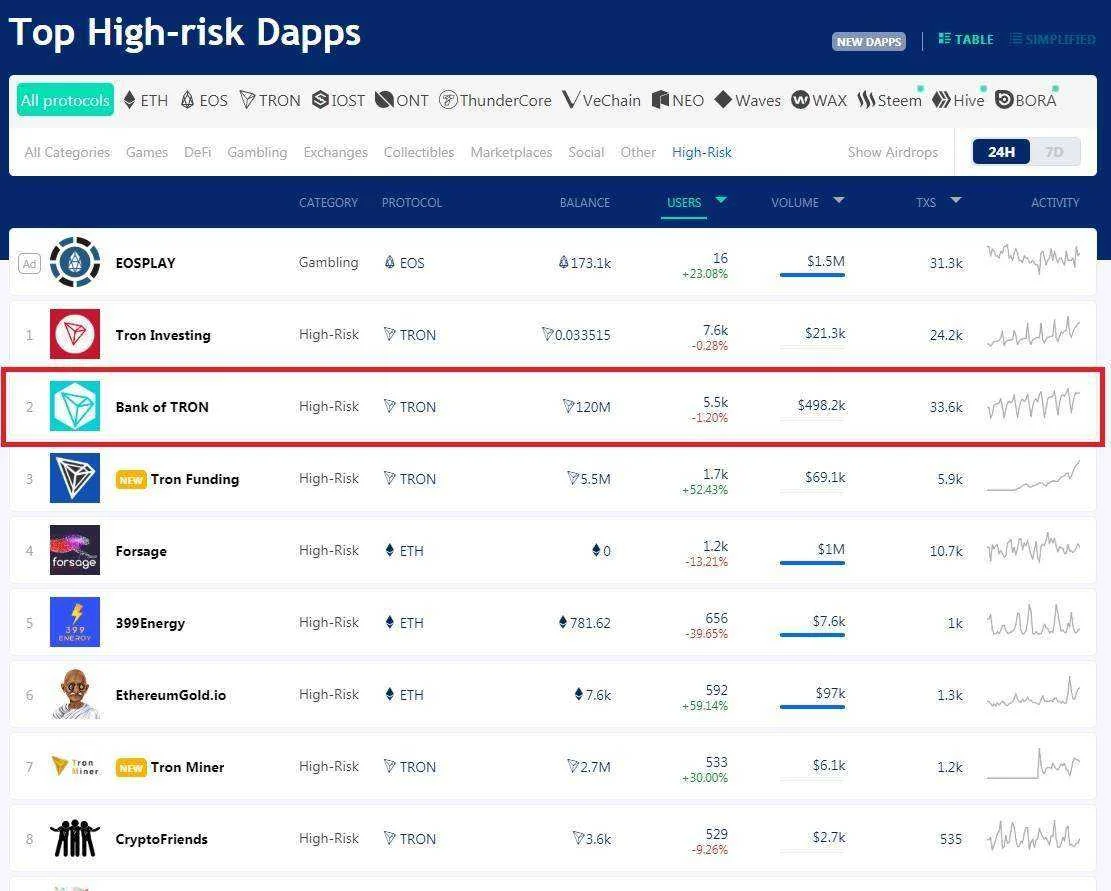Filter by ETH protocol
1111x891 pixels.
146,101
